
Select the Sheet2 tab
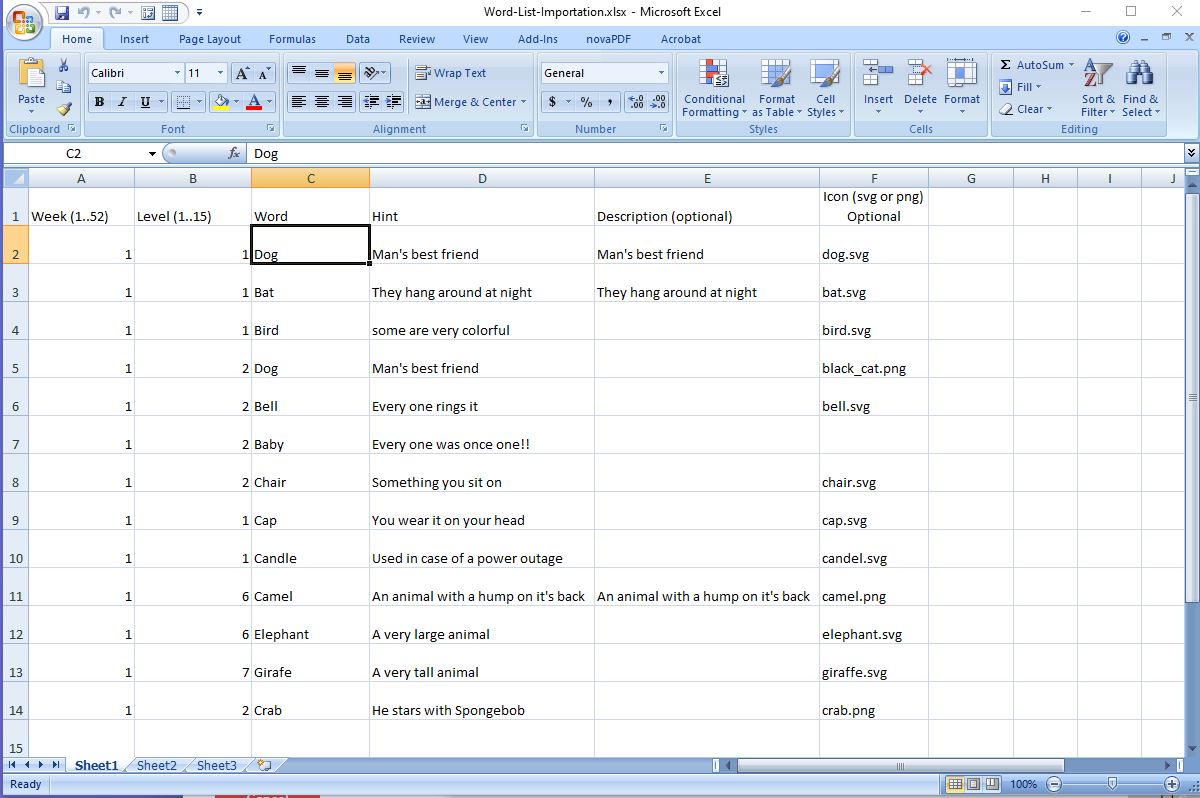[x=155, y=765]
